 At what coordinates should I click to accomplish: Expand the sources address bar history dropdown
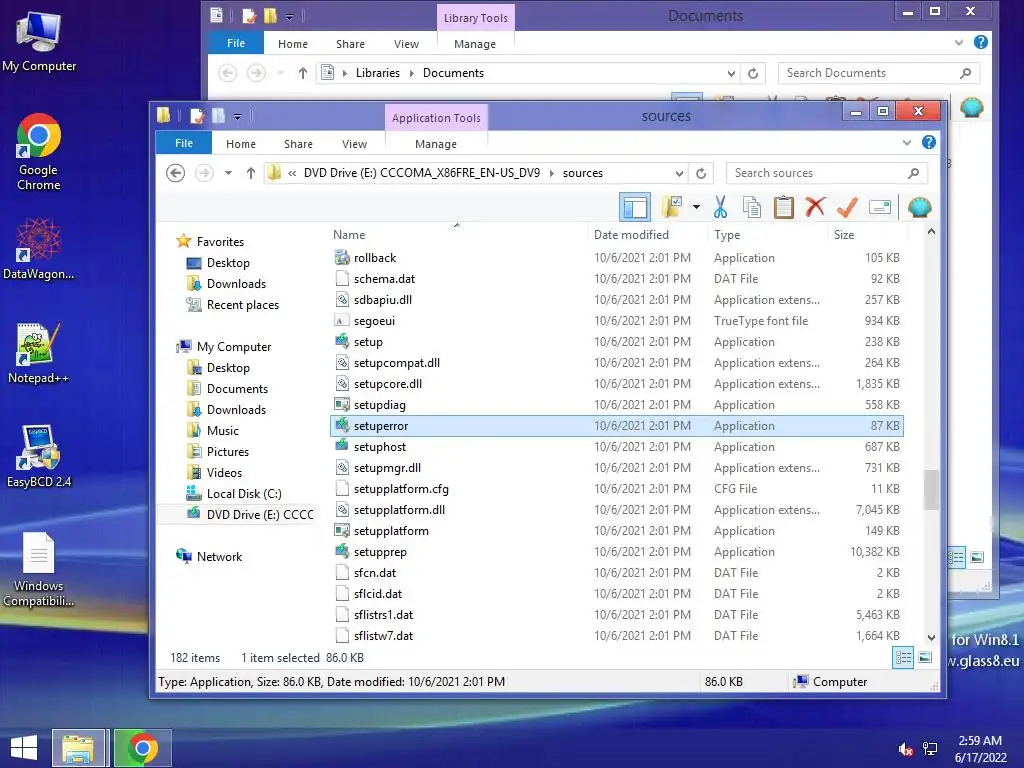click(x=679, y=174)
